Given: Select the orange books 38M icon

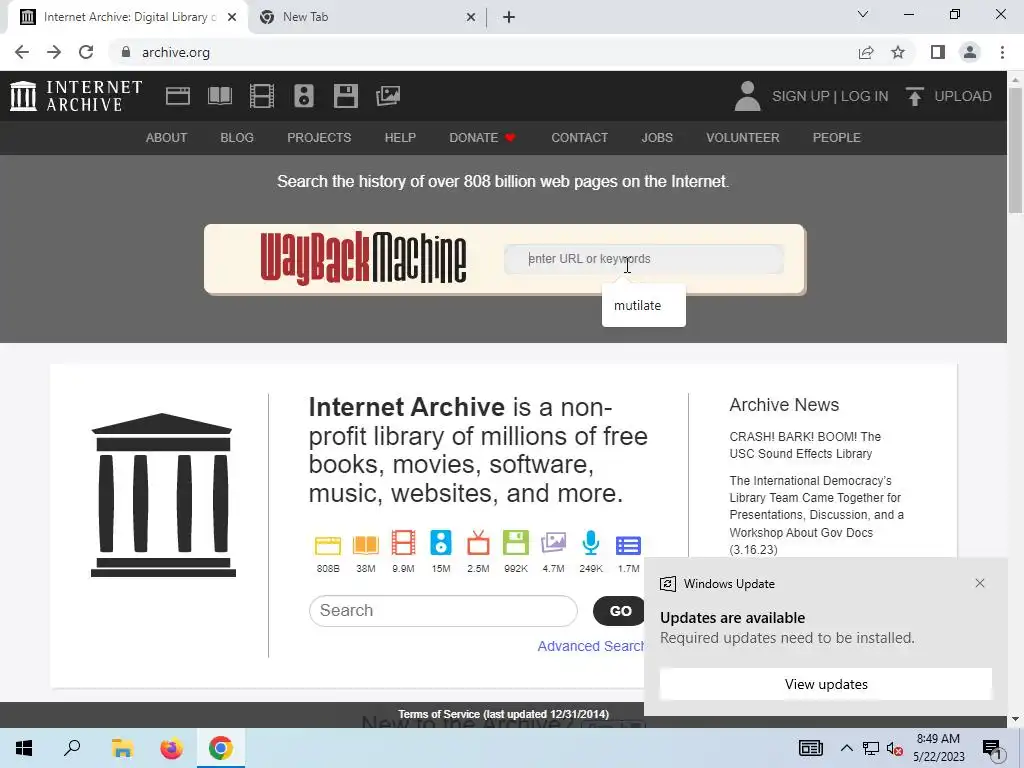Looking at the screenshot, I should coord(366,544).
